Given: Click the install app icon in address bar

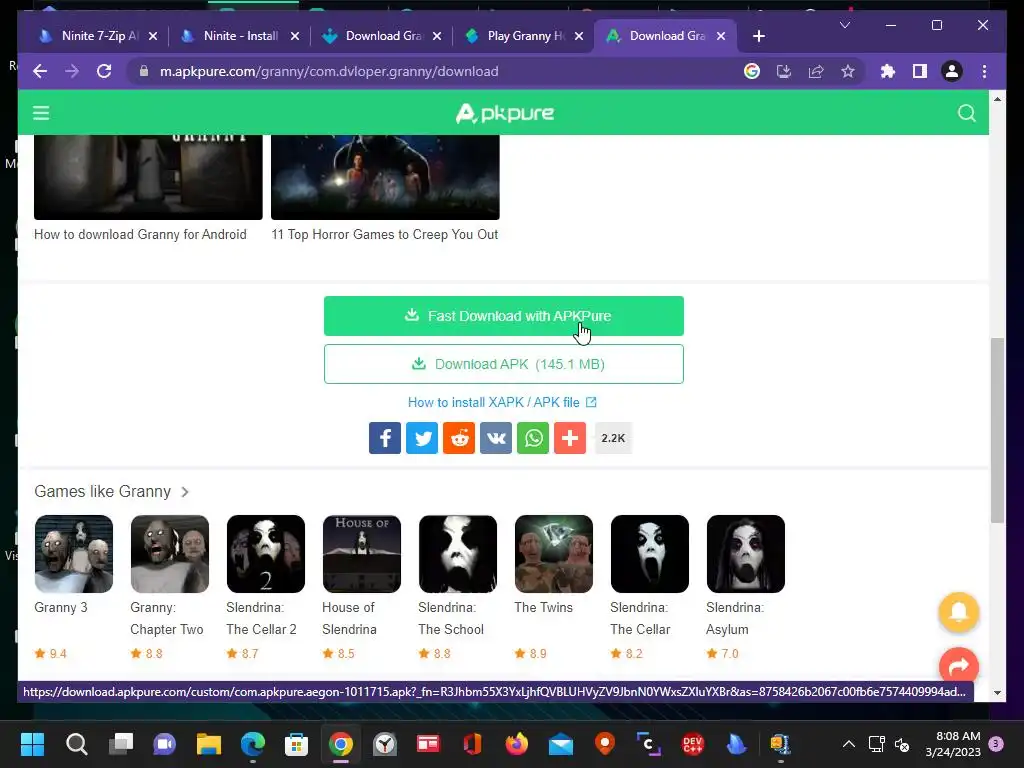Looking at the screenshot, I should coord(784,71).
